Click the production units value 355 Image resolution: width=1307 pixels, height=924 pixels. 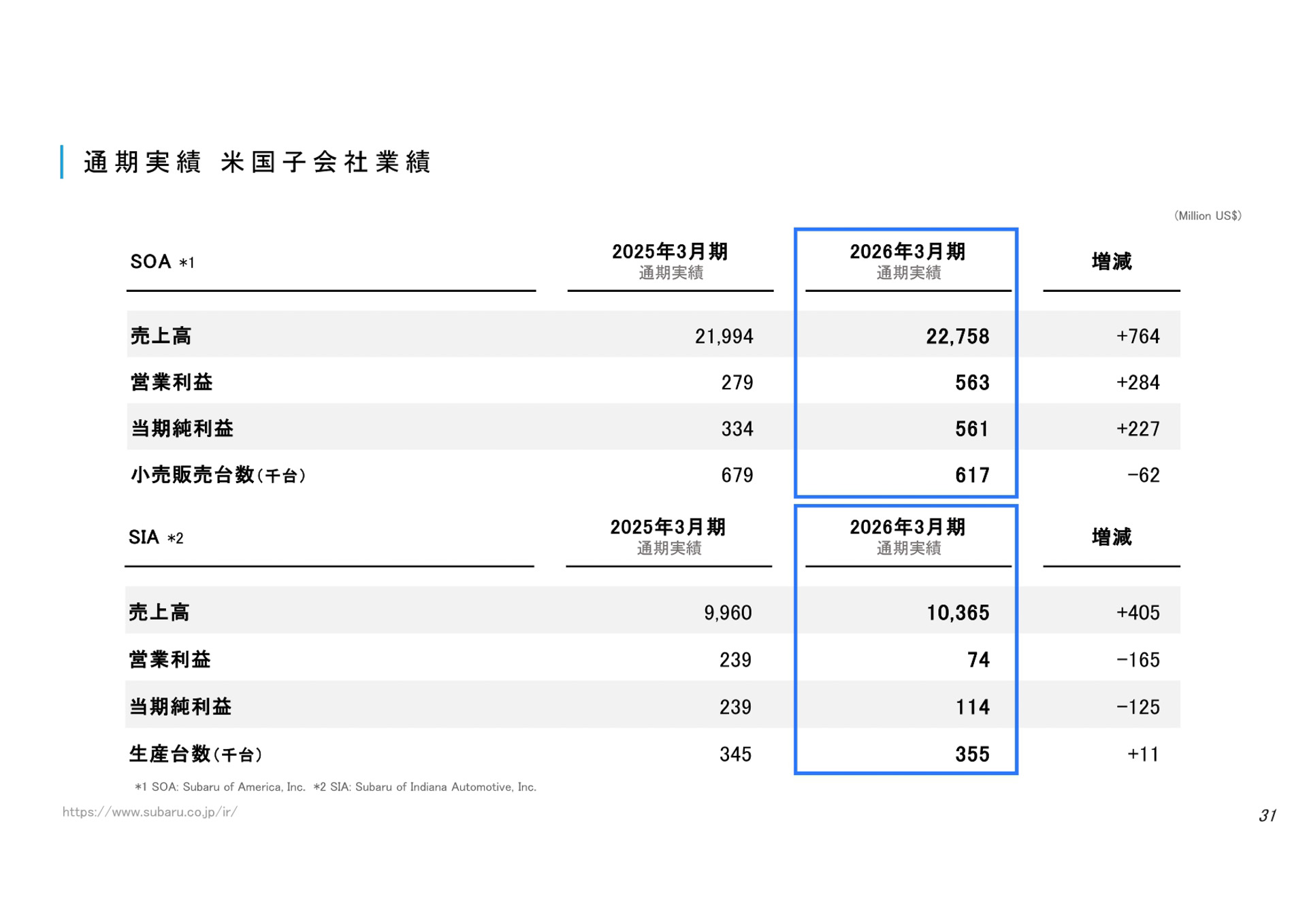[972, 754]
